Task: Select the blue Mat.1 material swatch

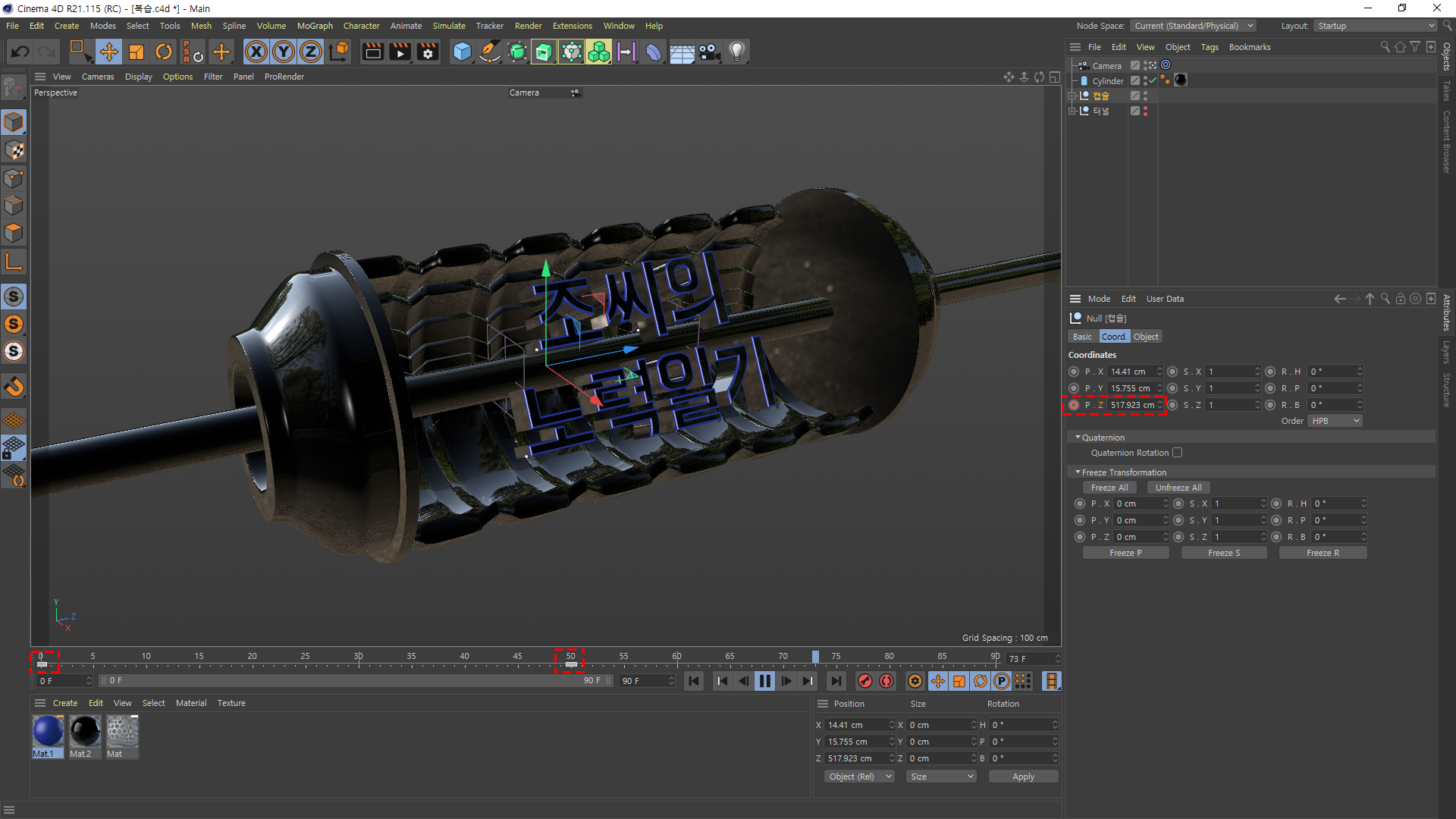Action: 48,732
